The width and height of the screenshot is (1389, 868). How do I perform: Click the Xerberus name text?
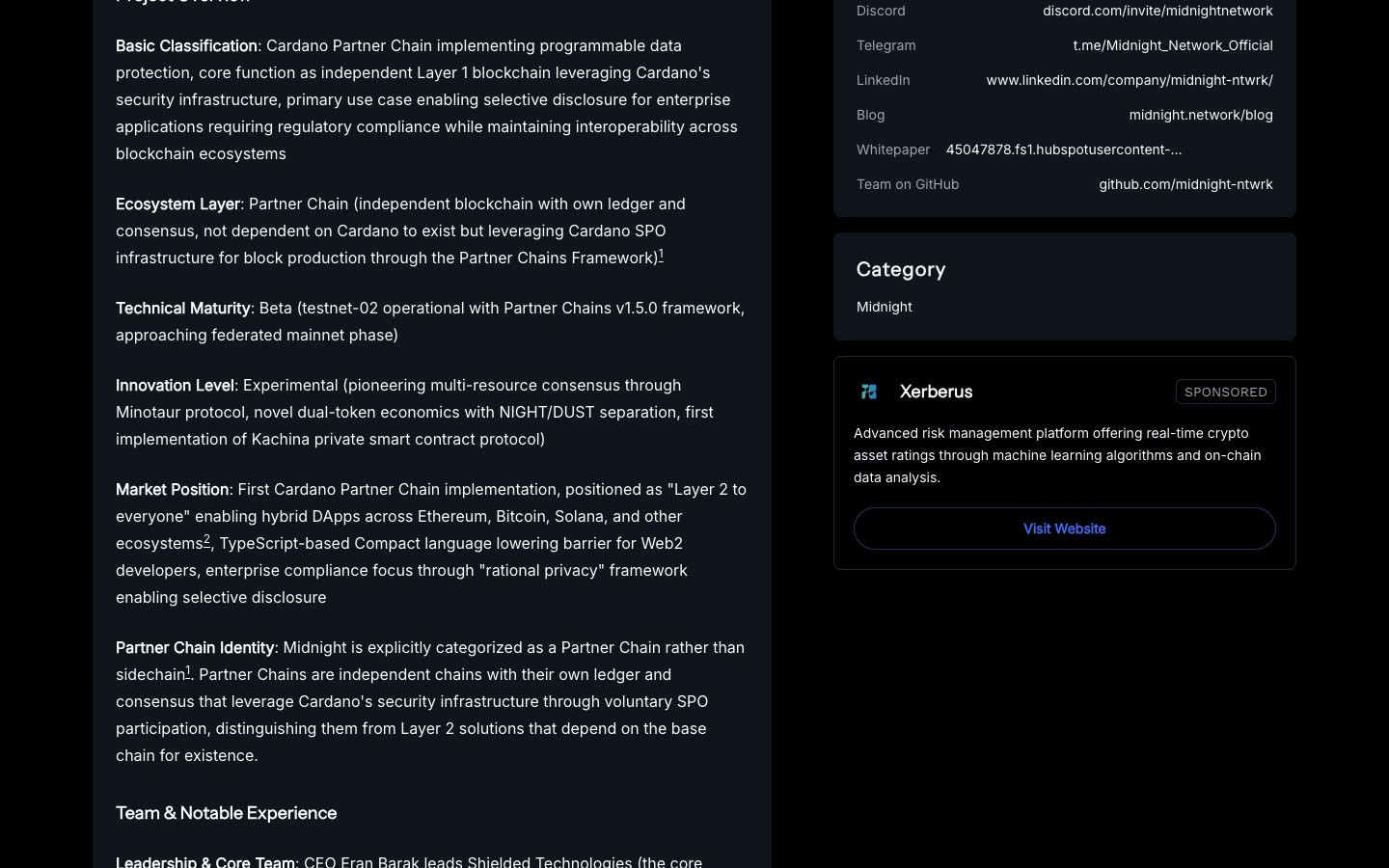pos(935,392)
